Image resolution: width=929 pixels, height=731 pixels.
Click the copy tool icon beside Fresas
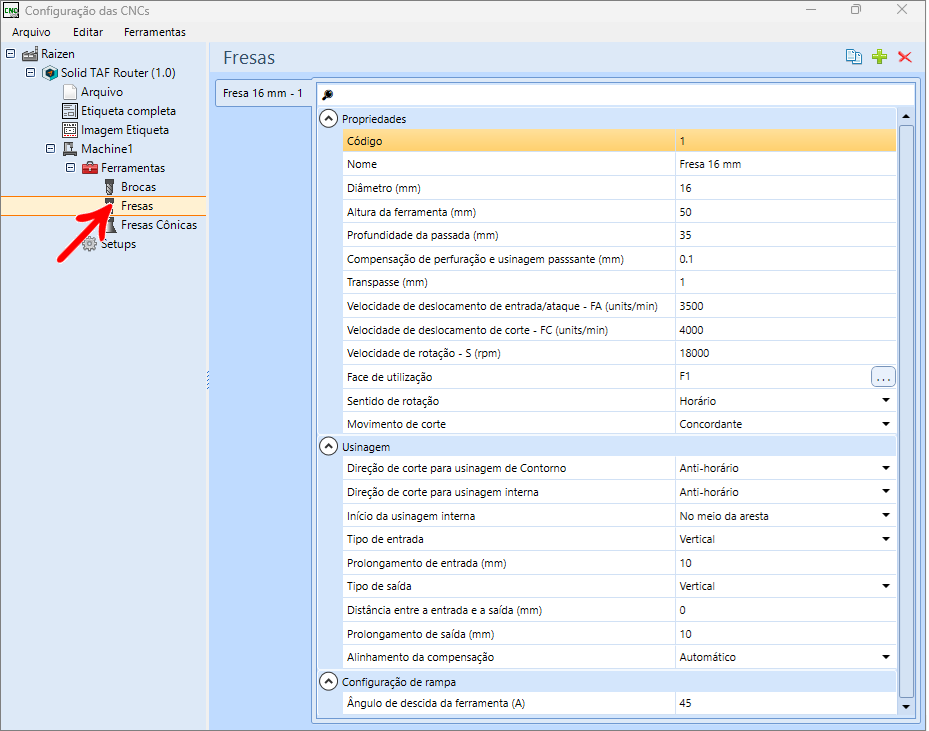(853, 57)
